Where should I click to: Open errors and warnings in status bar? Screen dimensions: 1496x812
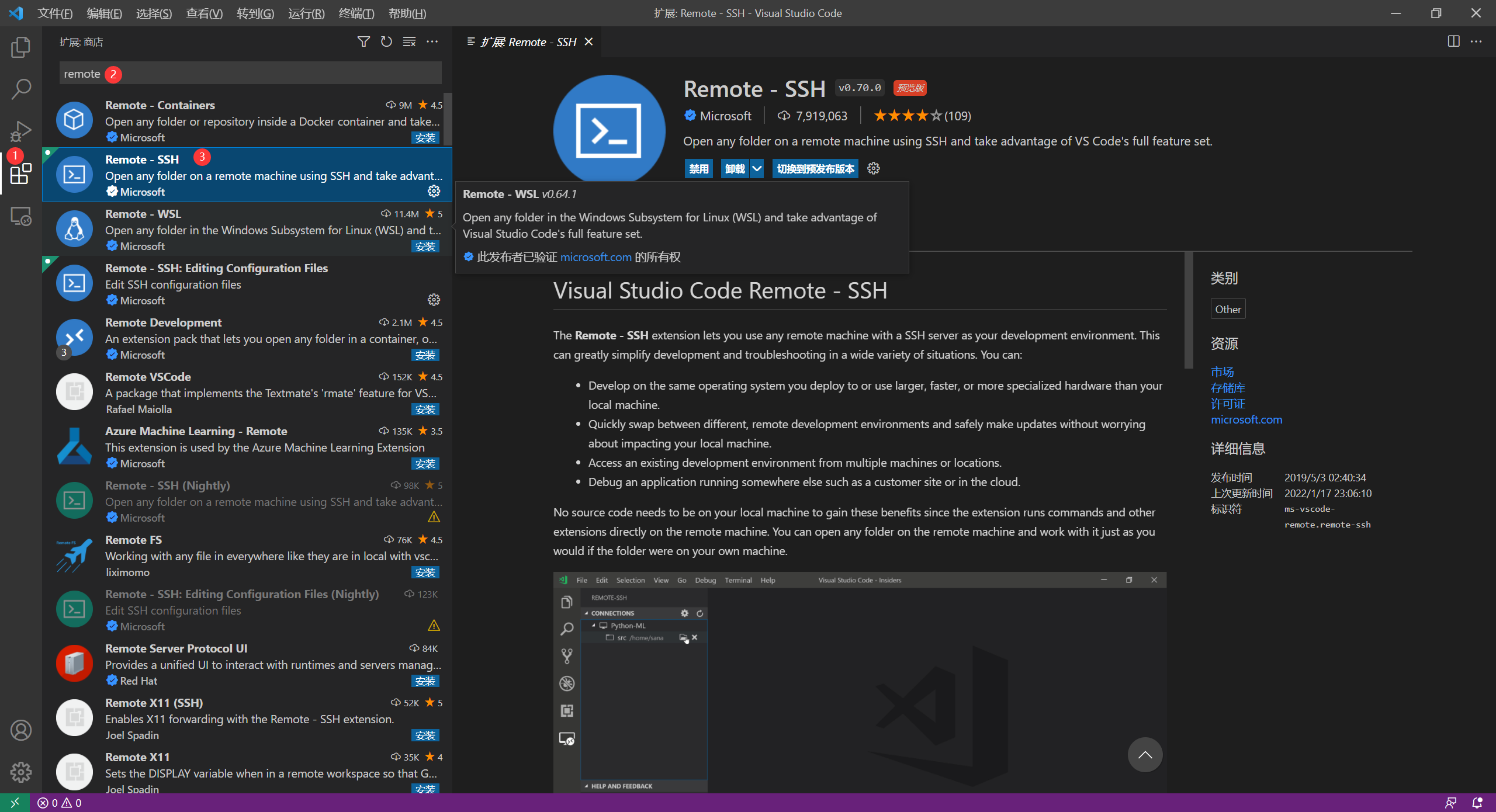click(x=60, y=803)
